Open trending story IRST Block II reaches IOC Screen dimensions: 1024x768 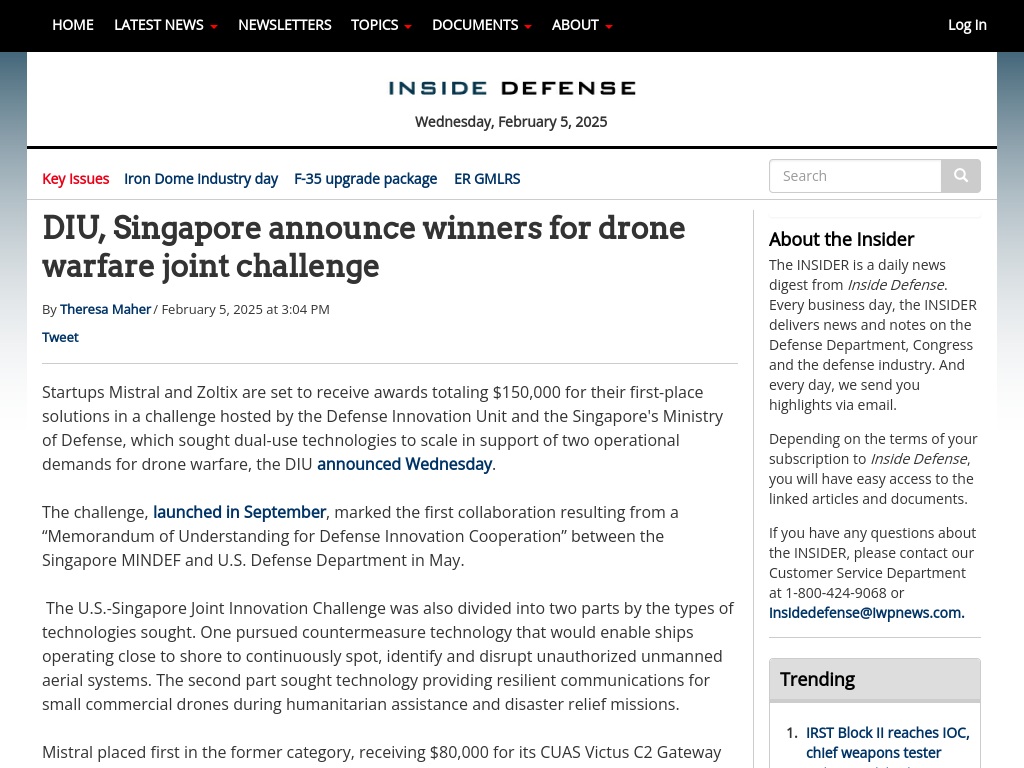[x=888, y=743]
